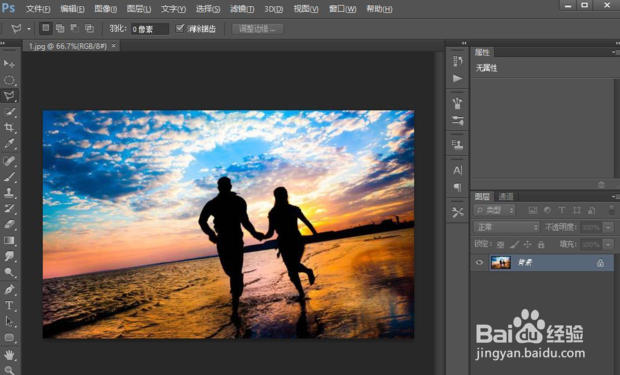The height and width of the screenshot is (375, 620).
Task: Expand the toolbox double arrow
Action: [3, 43]
